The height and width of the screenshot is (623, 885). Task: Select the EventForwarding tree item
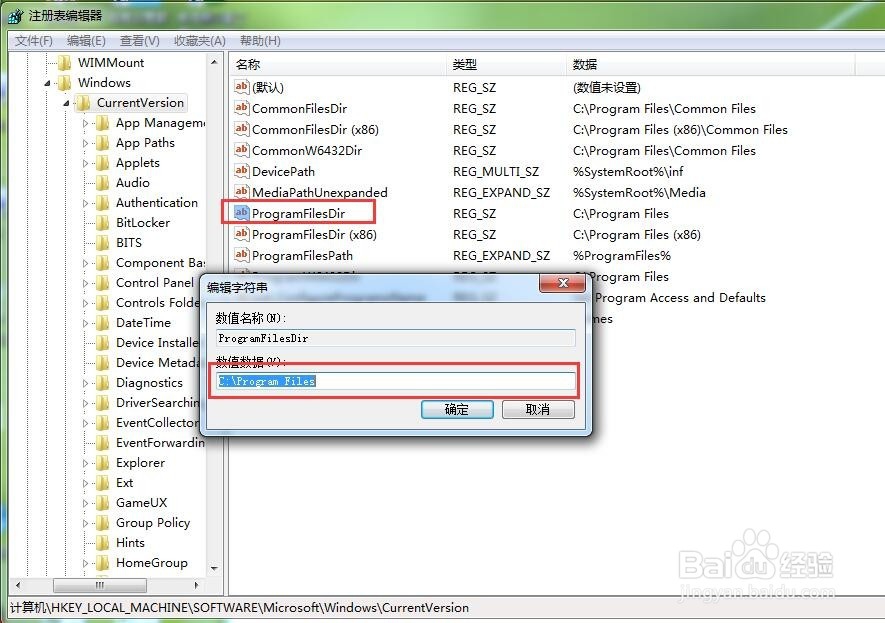coord(160,443)
